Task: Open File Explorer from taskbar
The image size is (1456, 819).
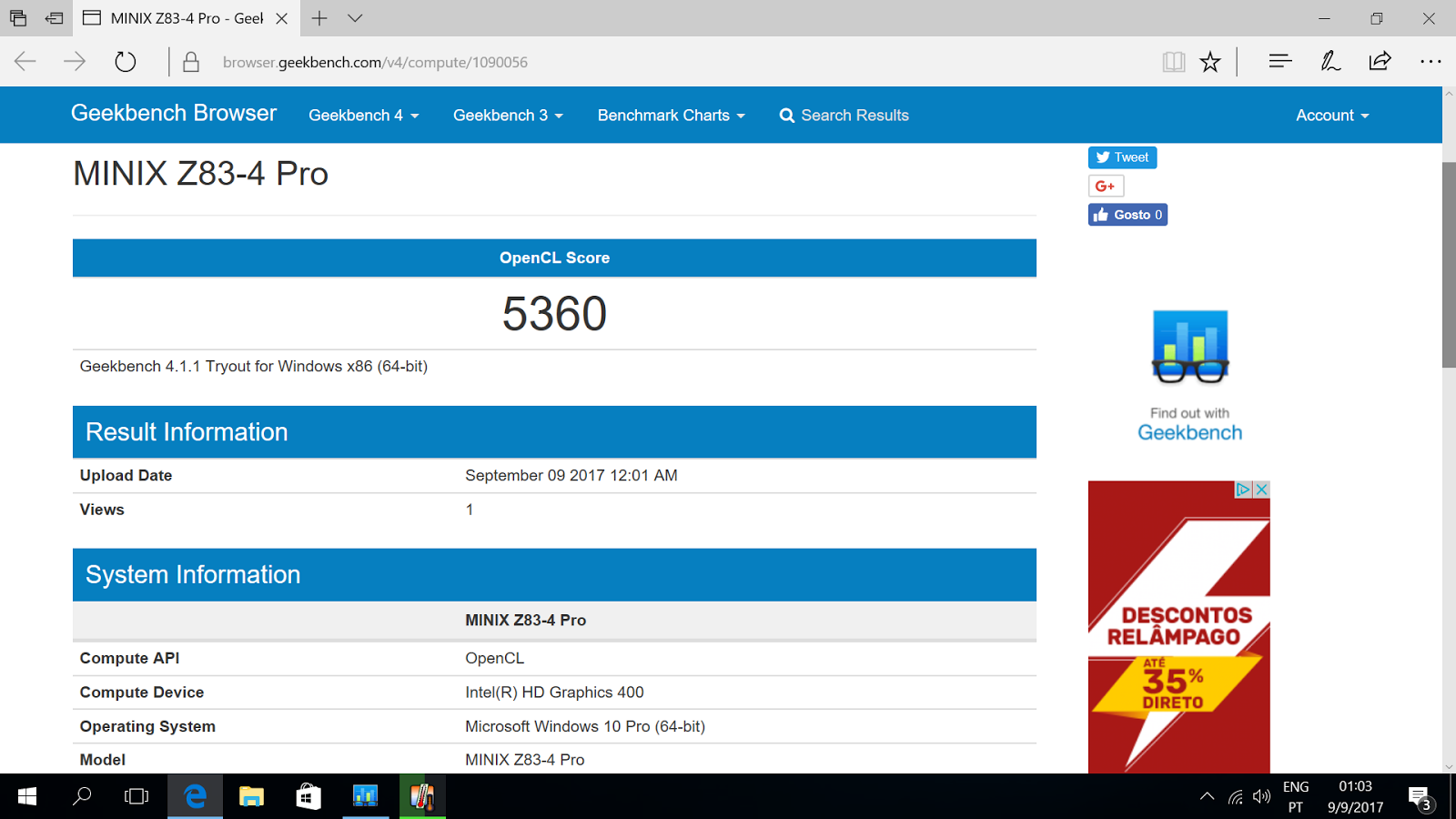Action: 251,797
